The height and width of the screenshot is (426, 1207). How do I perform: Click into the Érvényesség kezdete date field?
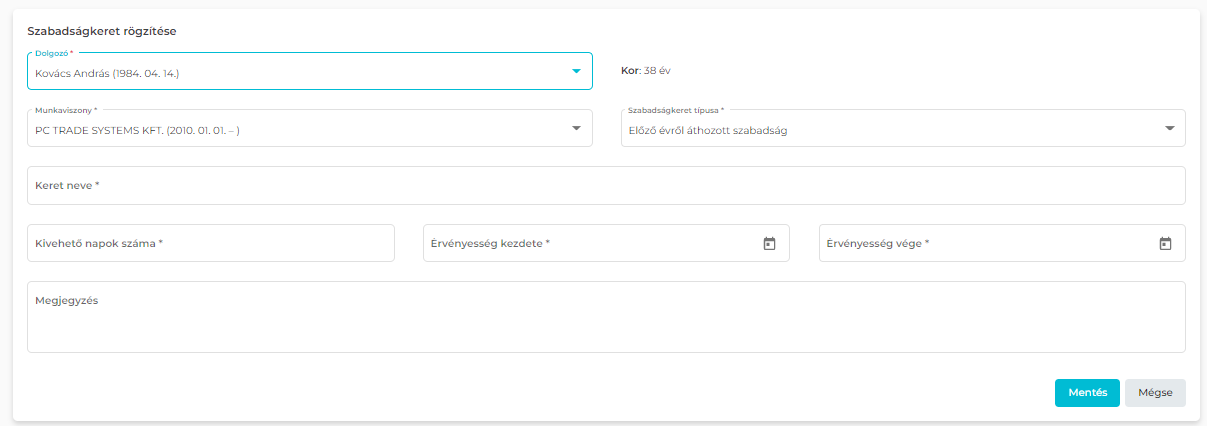(x=590, y=243)
